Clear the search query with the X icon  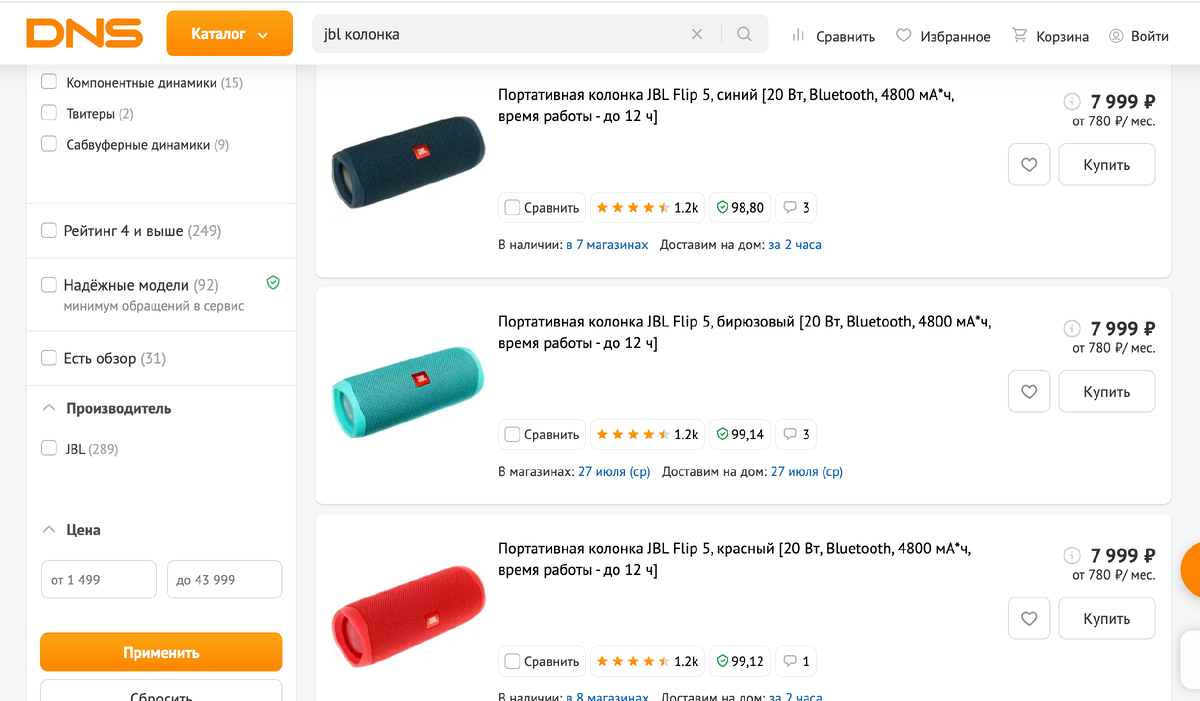pos(697,33)
